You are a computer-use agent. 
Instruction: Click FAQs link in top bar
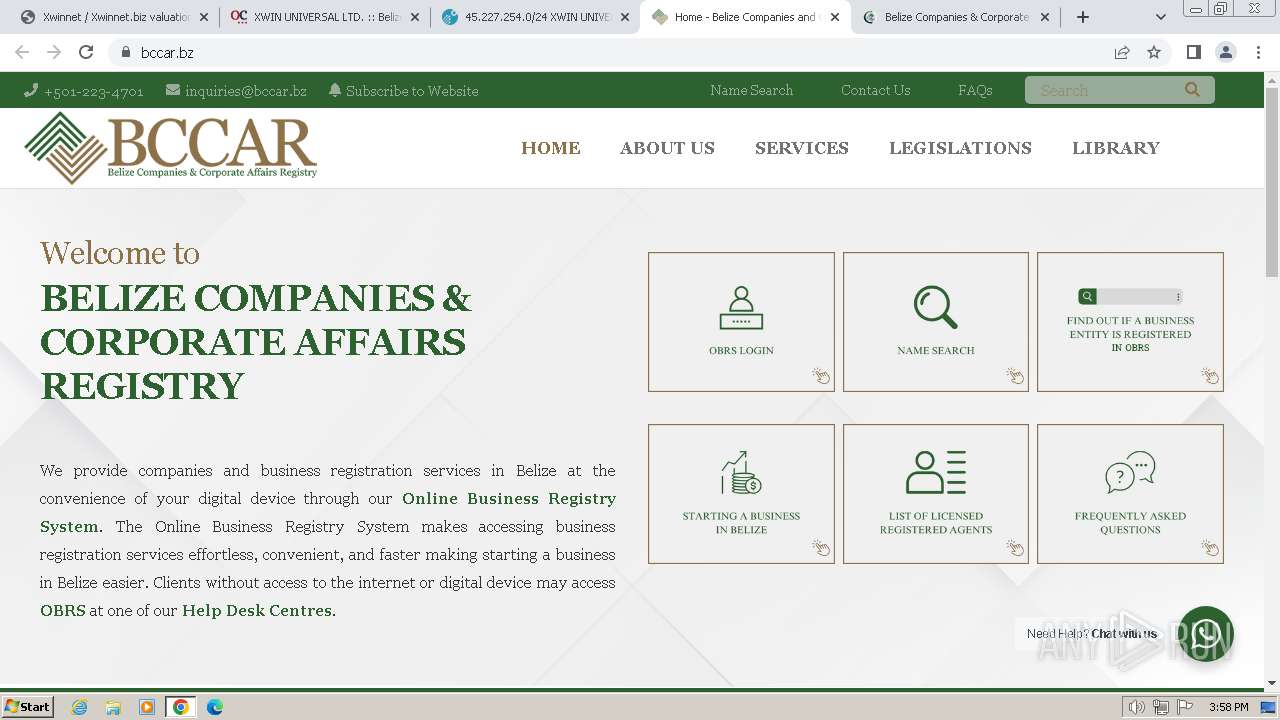[975, 90]
